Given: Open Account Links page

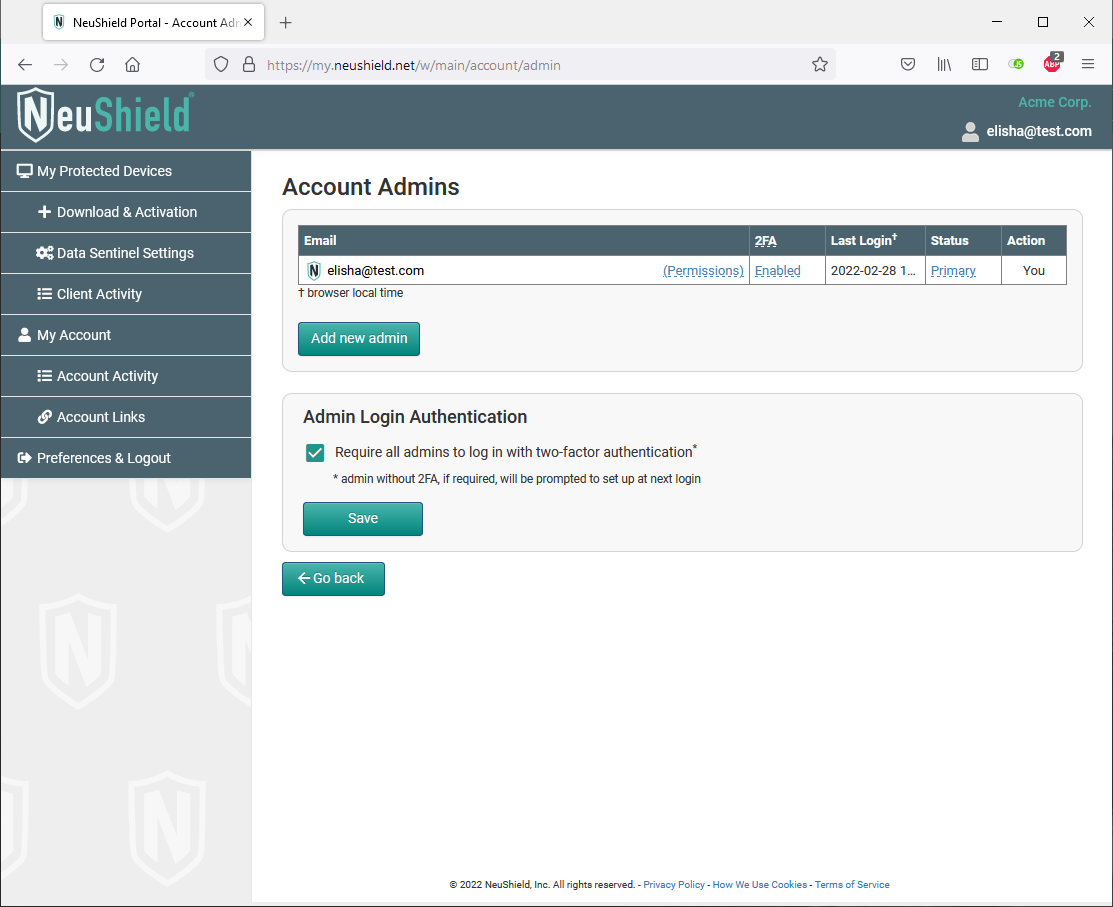Looking at the screenshot, I should tap(126, 417).
